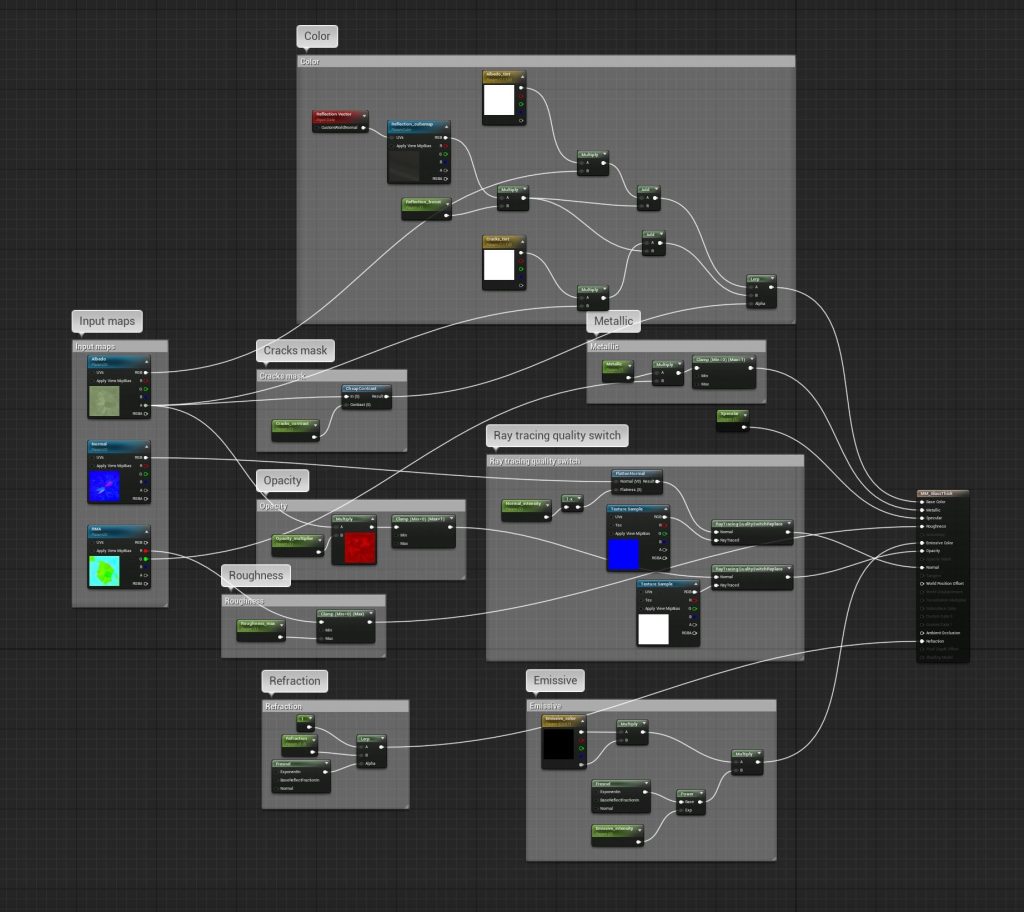1024x912 pixels.
Task: Expand the Reflection_boost node with its arrow
Action: pyautogui.click(x=447, y=204)
